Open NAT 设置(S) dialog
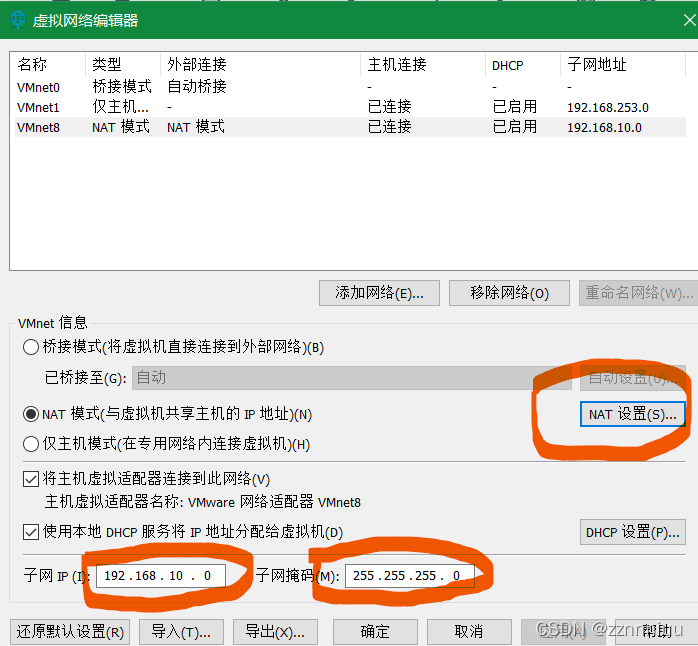This screenshot has width=698, height=646. (x=633, y=414)
